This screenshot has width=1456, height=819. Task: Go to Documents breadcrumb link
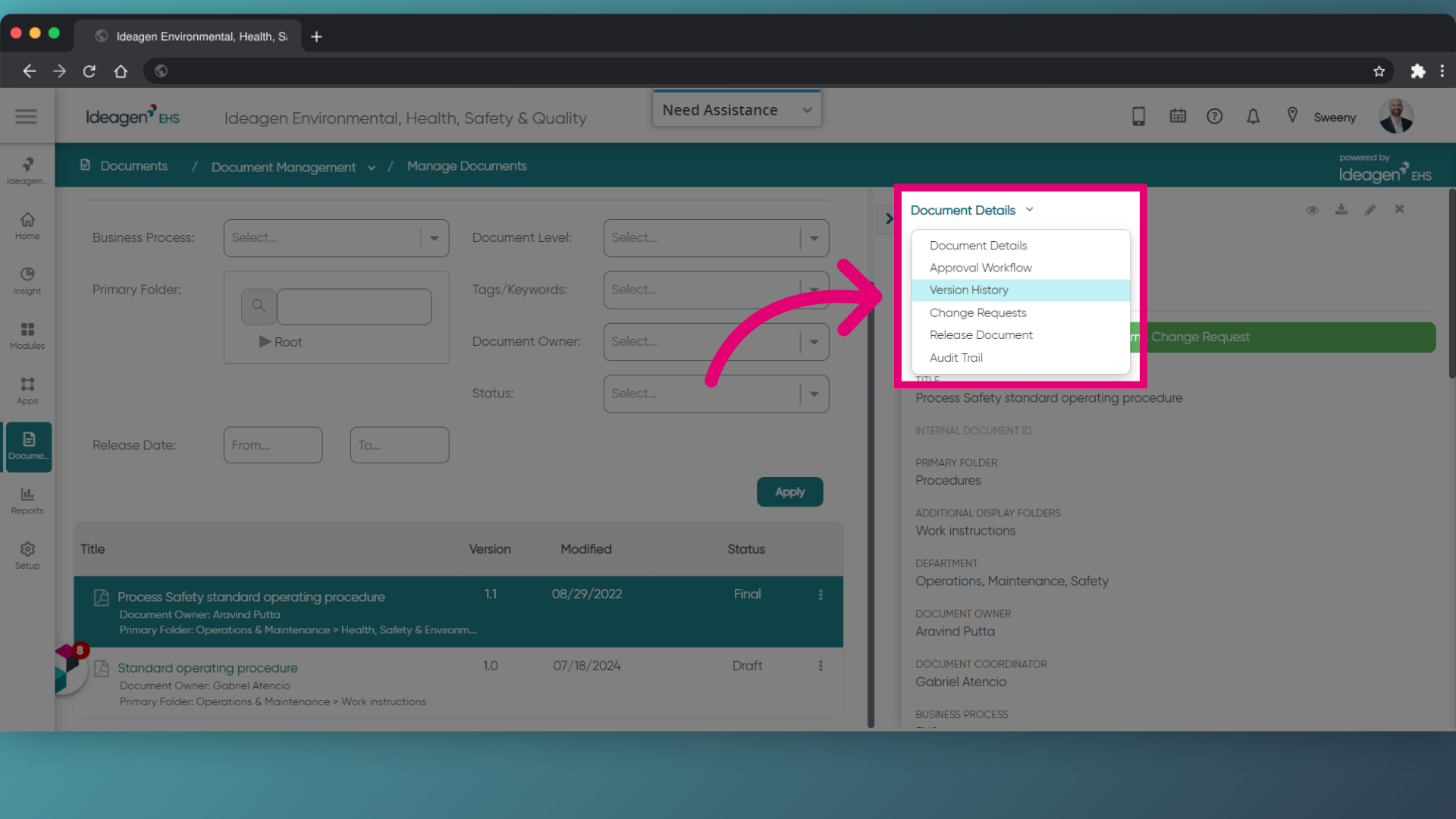133,166
